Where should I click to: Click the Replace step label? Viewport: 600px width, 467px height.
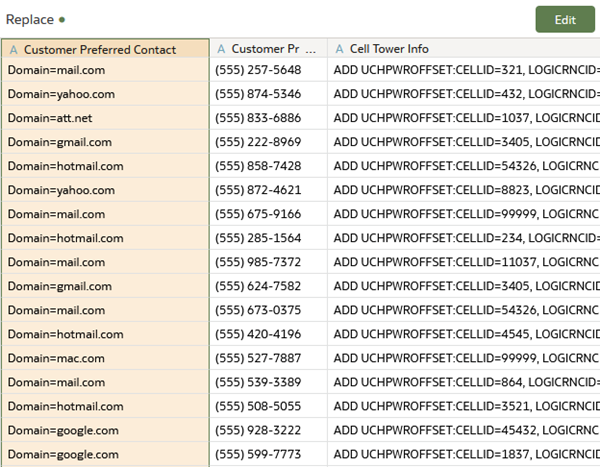point(30,20)
